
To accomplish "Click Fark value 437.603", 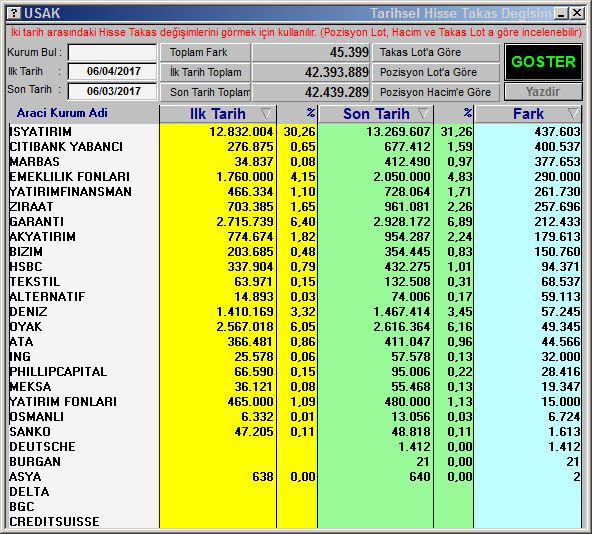I will pyautogui.click(x=557, y=132).
